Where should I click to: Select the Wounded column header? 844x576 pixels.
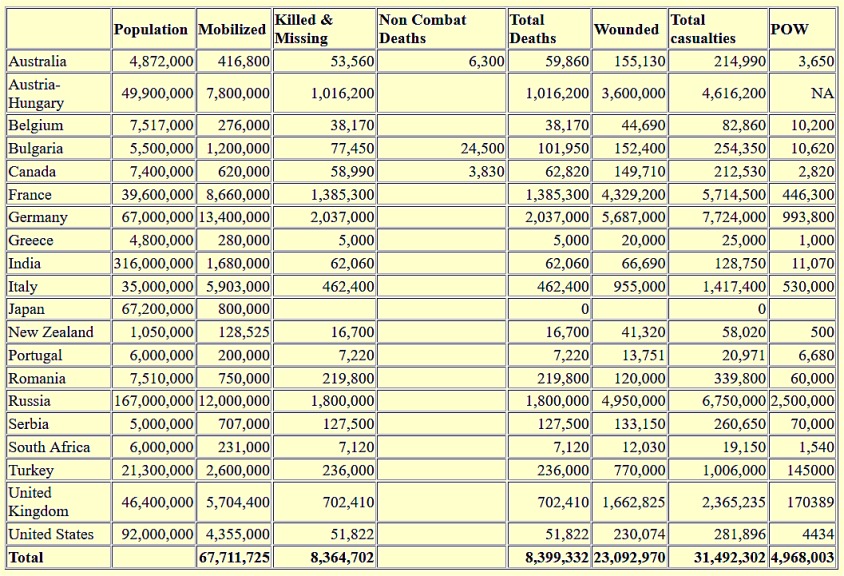tap(629, 29)
